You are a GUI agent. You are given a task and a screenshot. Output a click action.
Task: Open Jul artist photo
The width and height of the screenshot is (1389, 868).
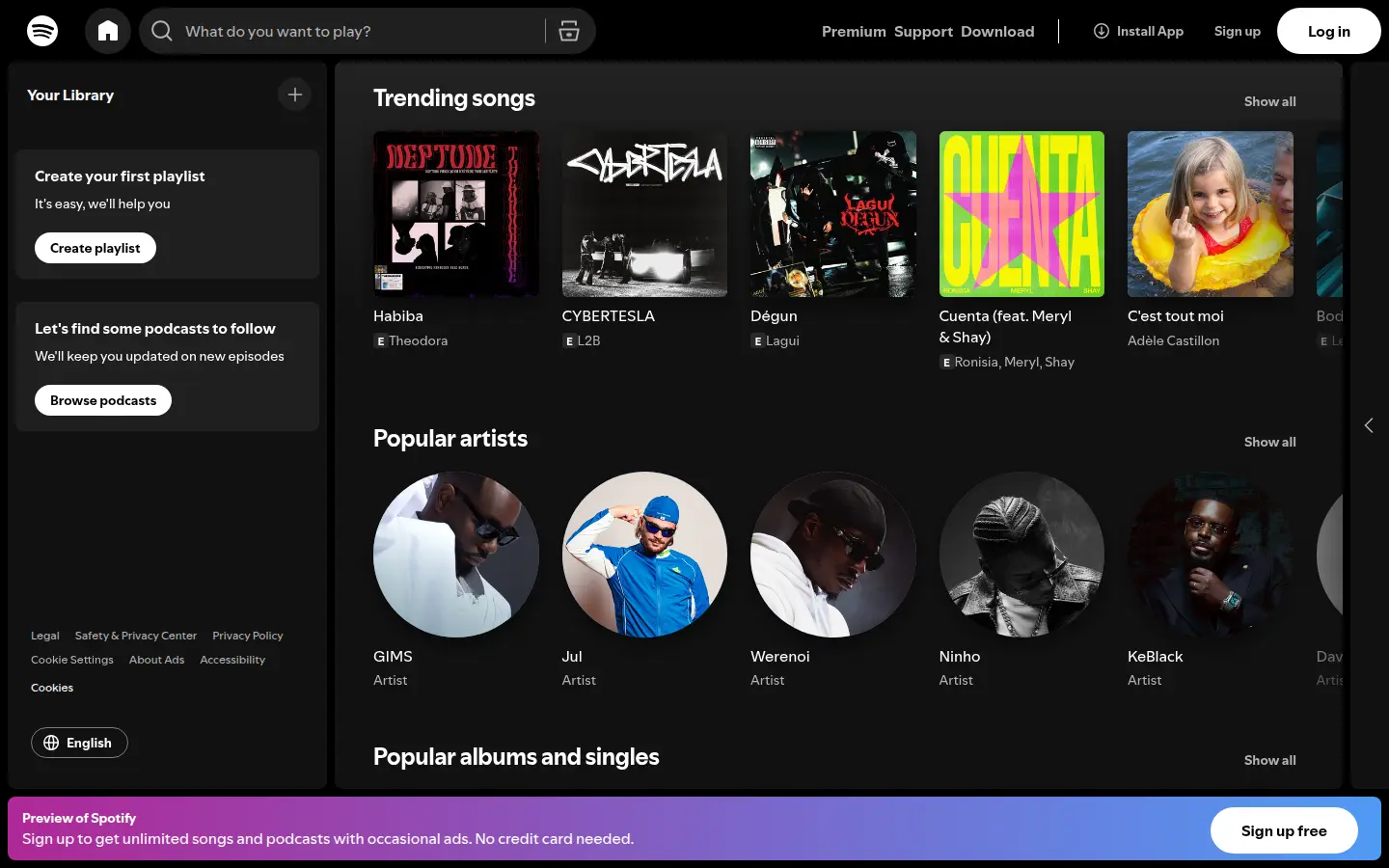coord(644,555)
